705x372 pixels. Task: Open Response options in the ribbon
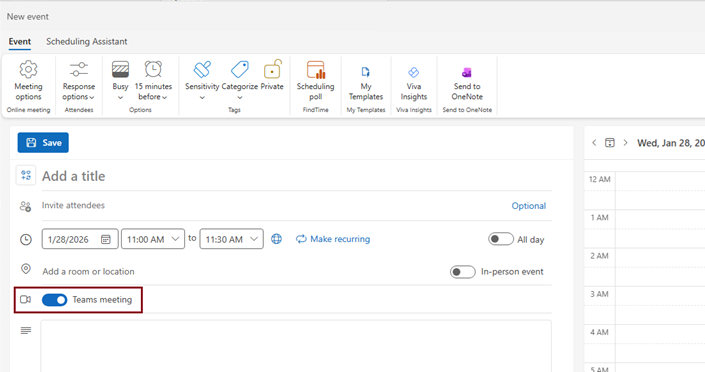point(79,82)
